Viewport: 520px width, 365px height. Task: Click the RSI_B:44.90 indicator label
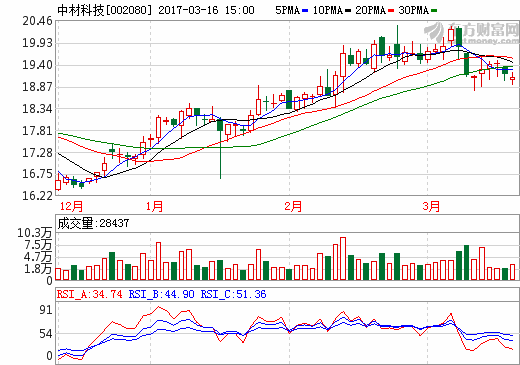(x=161, y=294)
